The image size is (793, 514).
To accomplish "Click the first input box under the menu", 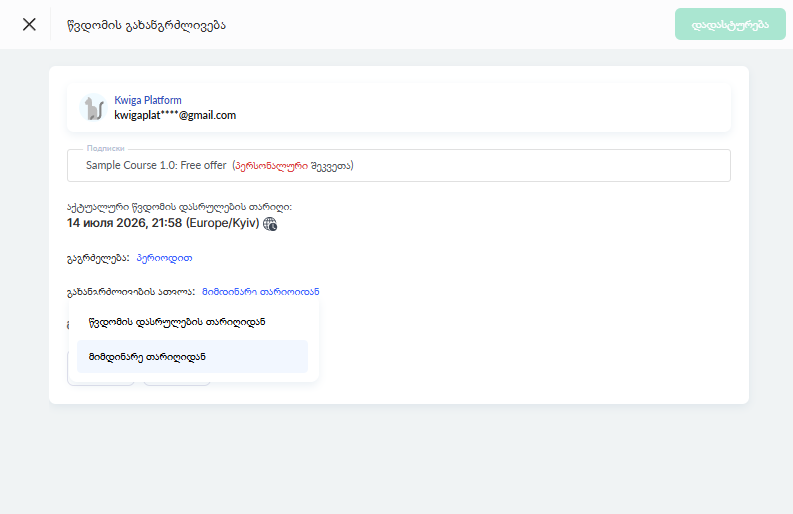I will click(x=101, y=383).
